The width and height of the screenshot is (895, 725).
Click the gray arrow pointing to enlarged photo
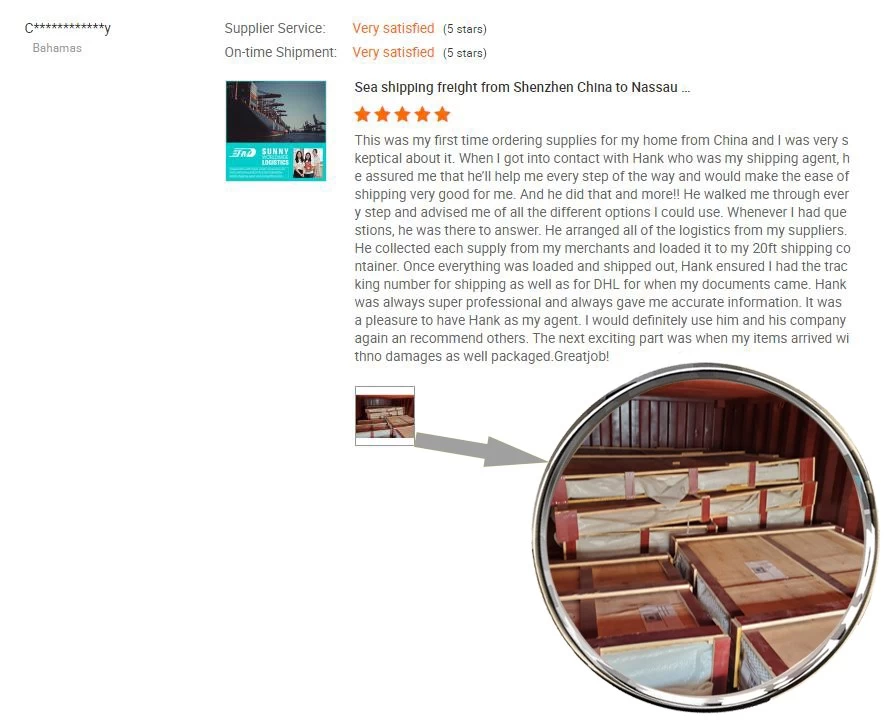tap(481, 450)
